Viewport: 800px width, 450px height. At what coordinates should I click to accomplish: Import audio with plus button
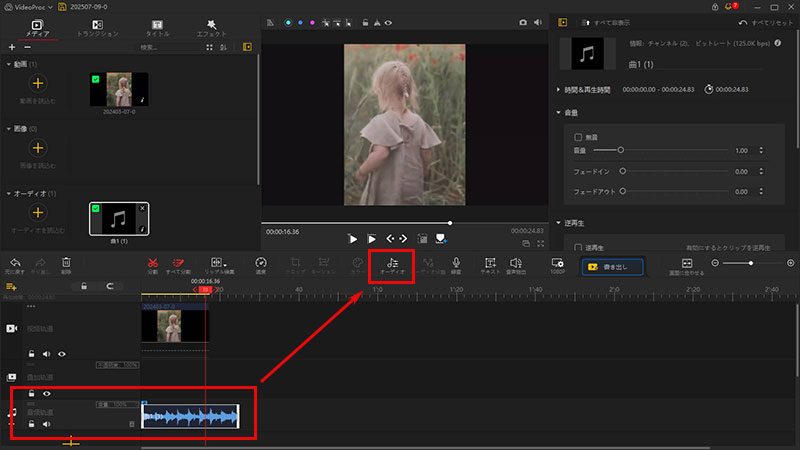(38, 212)
